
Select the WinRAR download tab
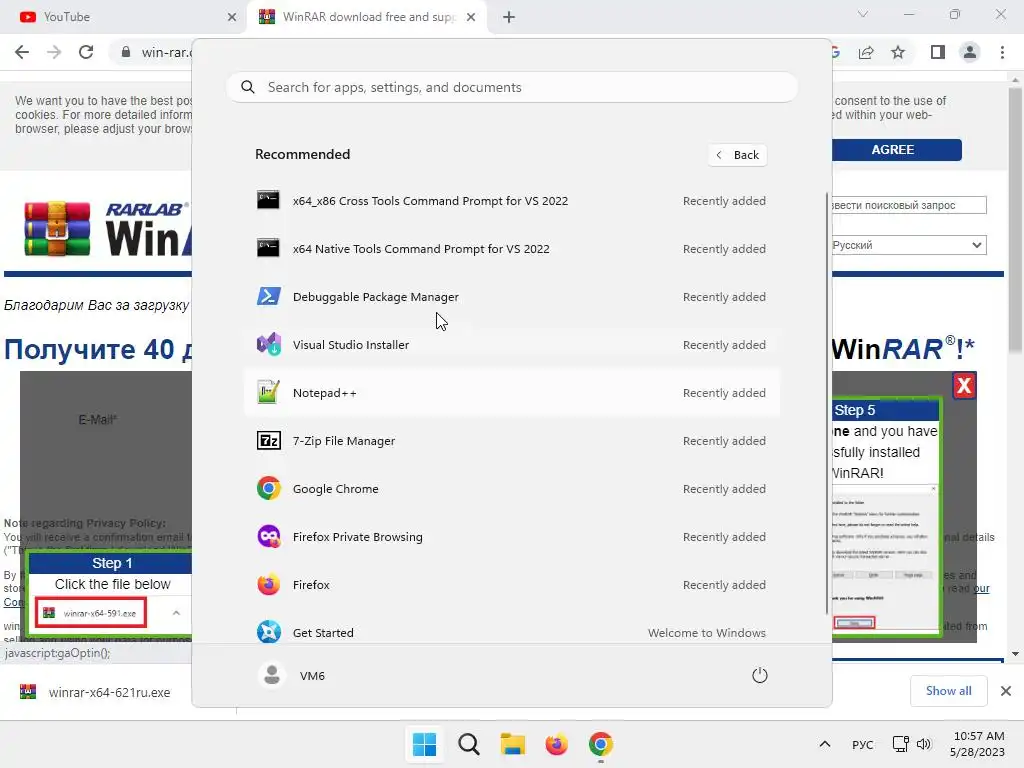tap(366, 17)
